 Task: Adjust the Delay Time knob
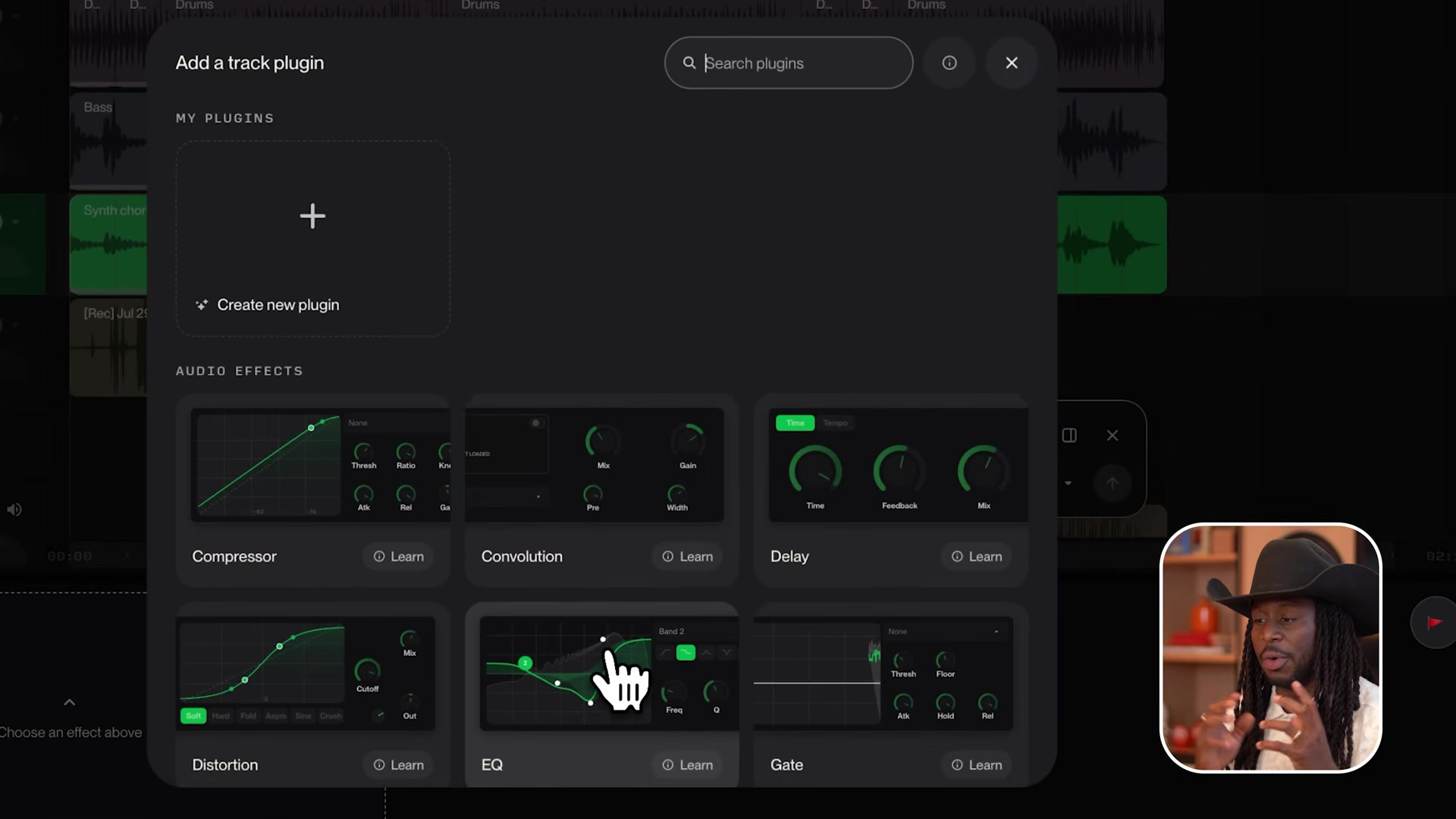tap(815, 471)
